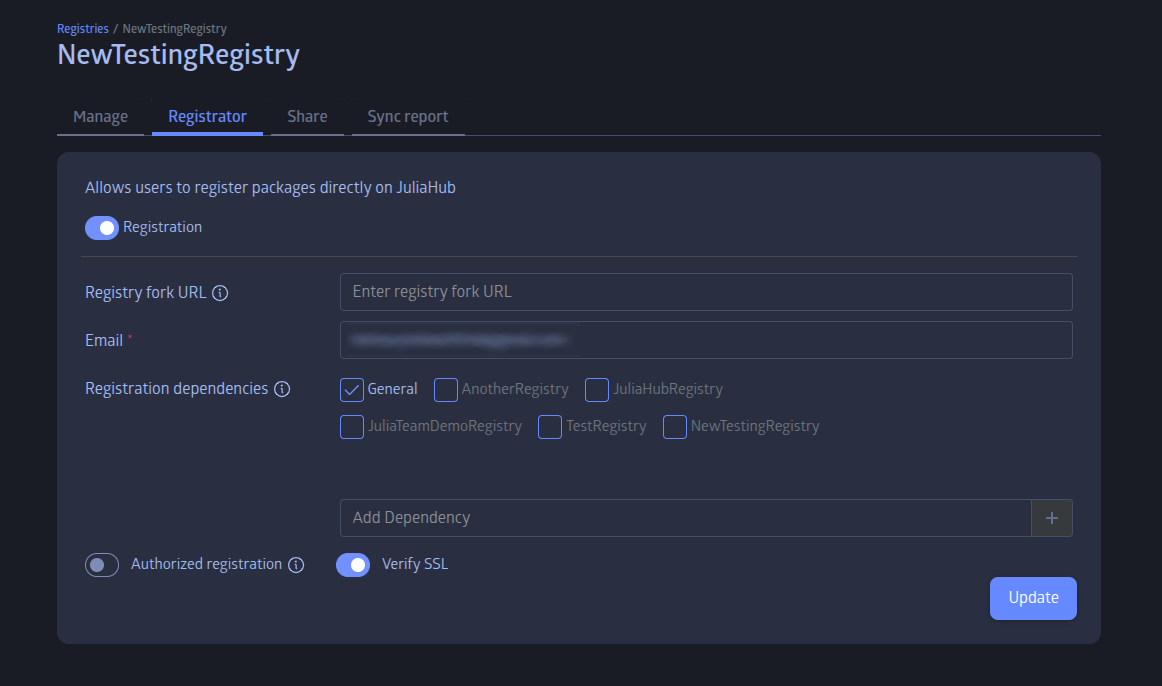Click the 'Allows users to register packages' description
Screen dimensions: 1162x686
270,188
